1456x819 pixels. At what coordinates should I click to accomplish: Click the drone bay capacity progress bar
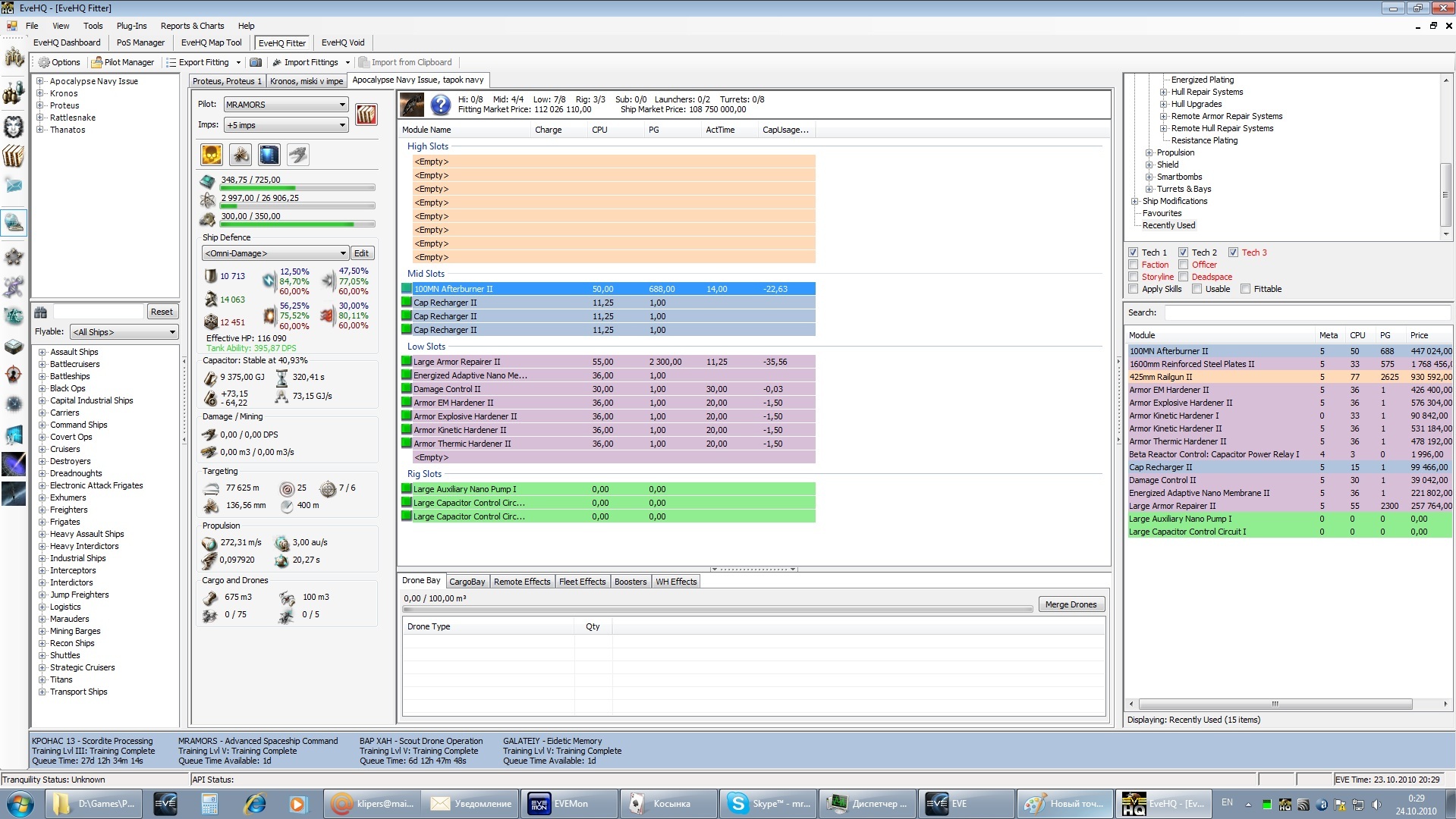tap(717, 609)
